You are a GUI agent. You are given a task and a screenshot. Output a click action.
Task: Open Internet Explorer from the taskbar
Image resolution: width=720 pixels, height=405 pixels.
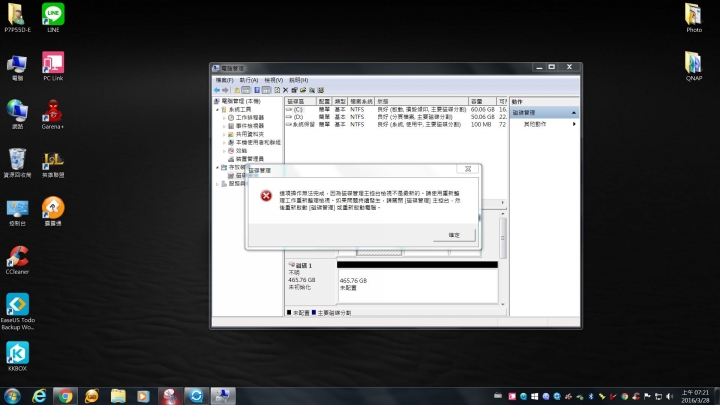point(39,396)
